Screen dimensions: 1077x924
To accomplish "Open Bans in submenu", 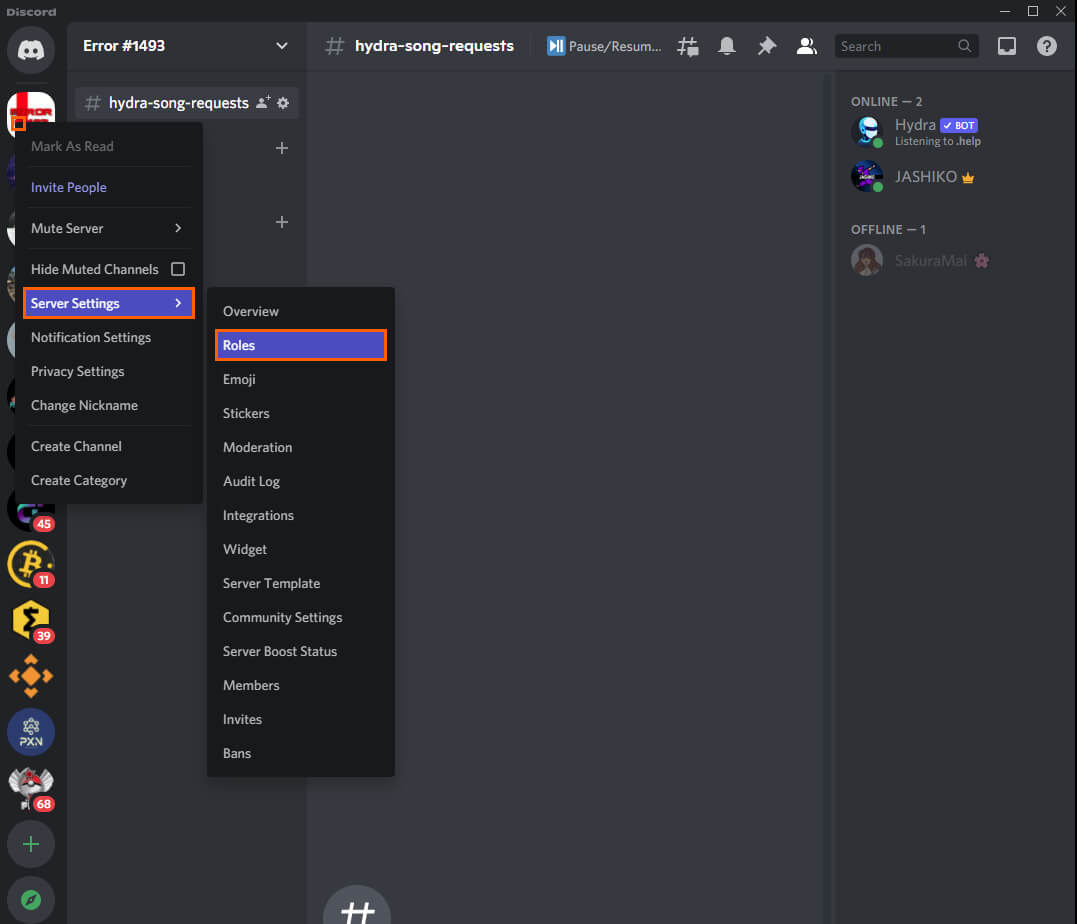I will [301, 754].
